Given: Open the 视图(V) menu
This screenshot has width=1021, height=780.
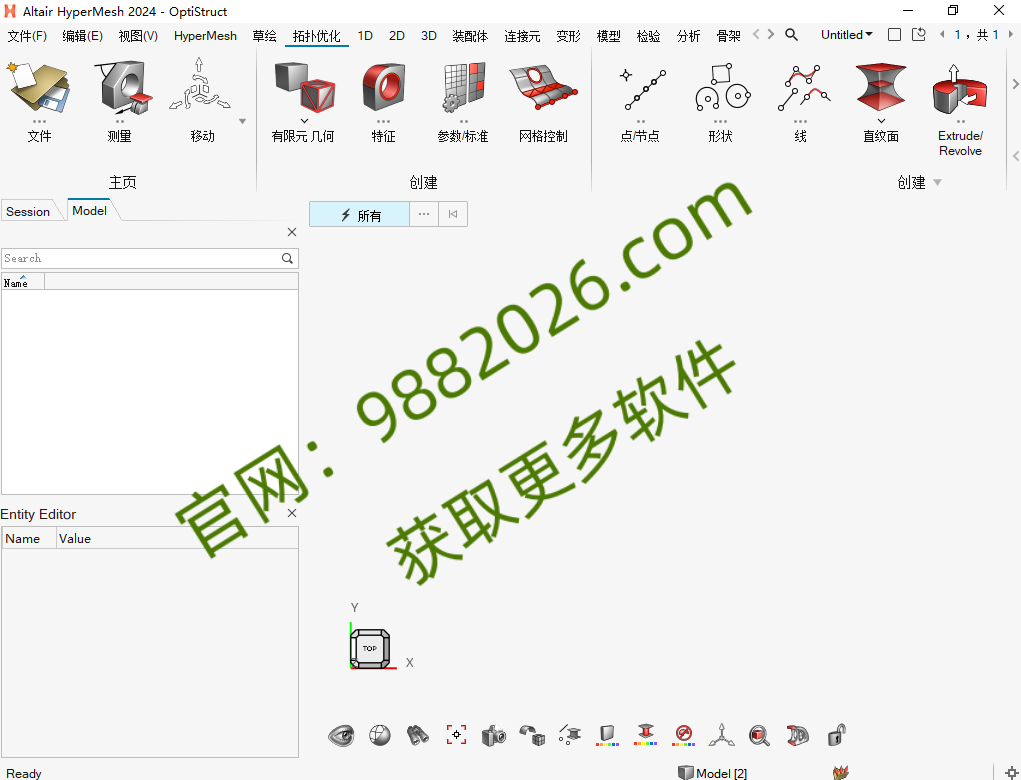Looking at the screenshot, I should click(138, 36).
